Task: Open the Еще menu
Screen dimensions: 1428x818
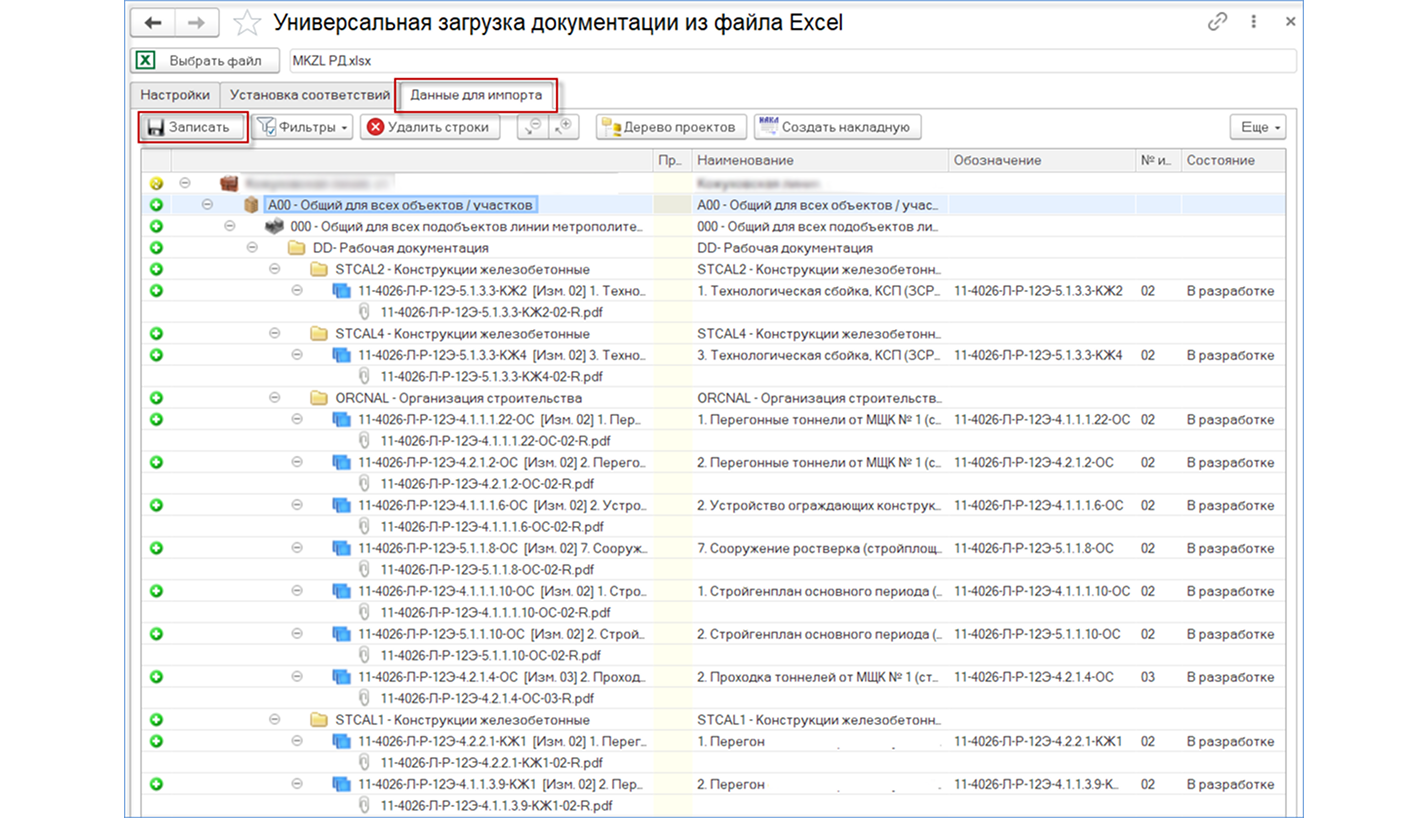Action: coord(1260,127)
